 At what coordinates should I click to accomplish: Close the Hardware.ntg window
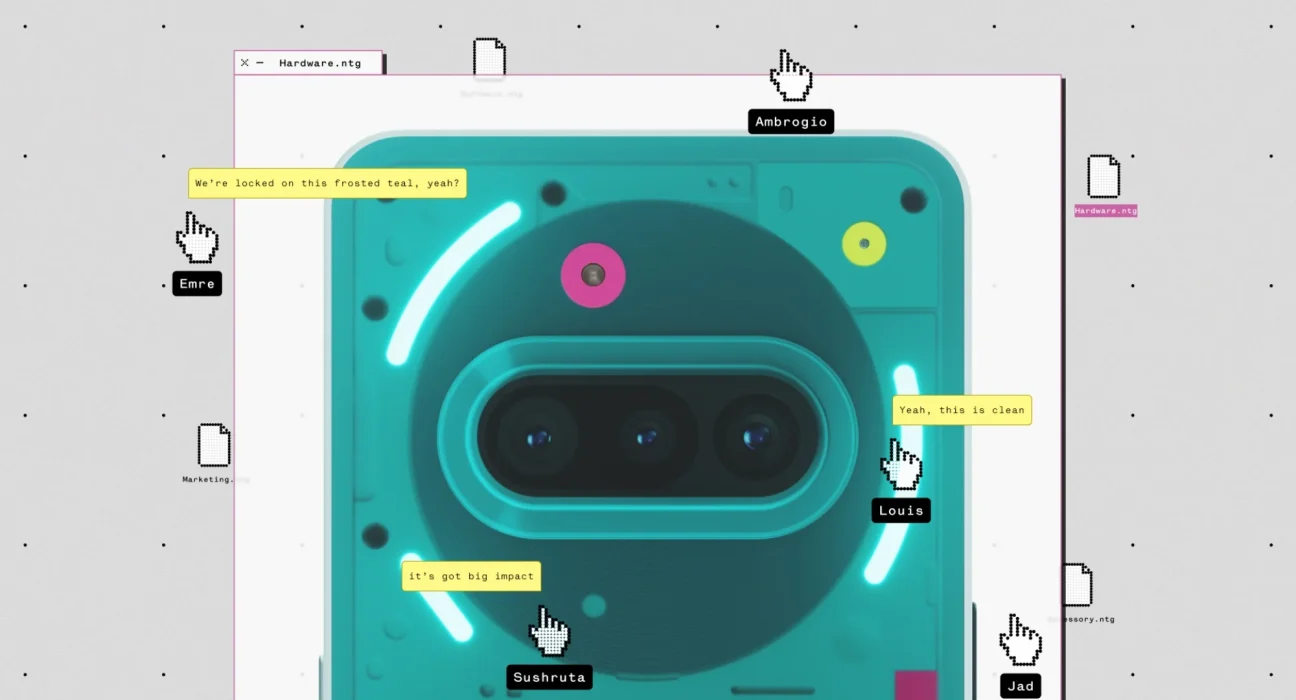click(245, 63)
